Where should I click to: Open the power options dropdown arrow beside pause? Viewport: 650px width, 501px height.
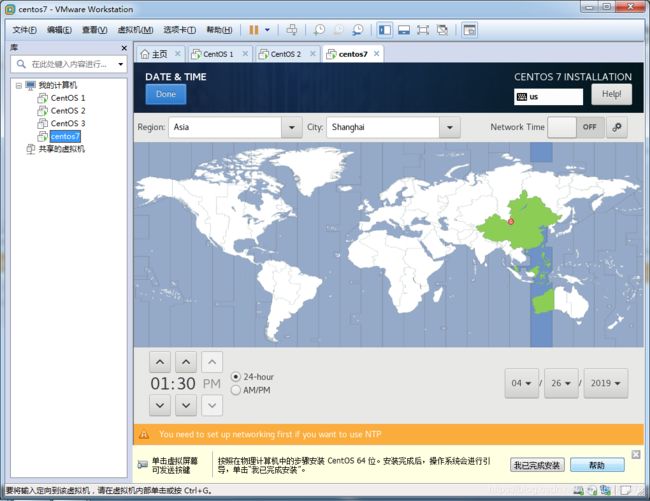[267, 30]
